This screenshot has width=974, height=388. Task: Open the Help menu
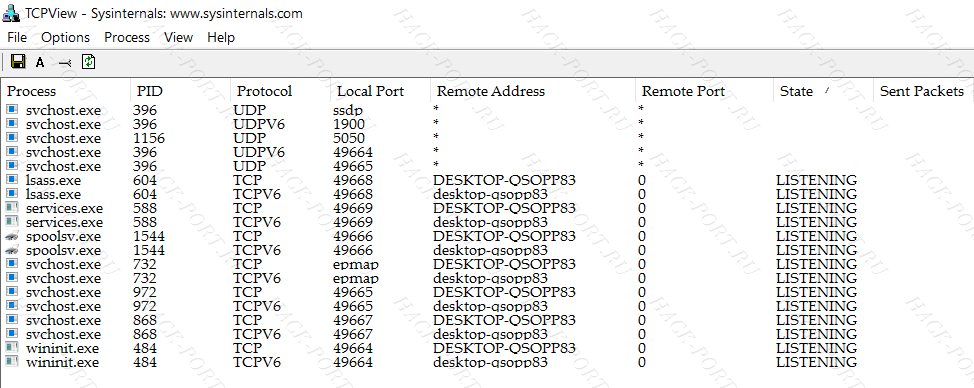click(x=221, y=37)
